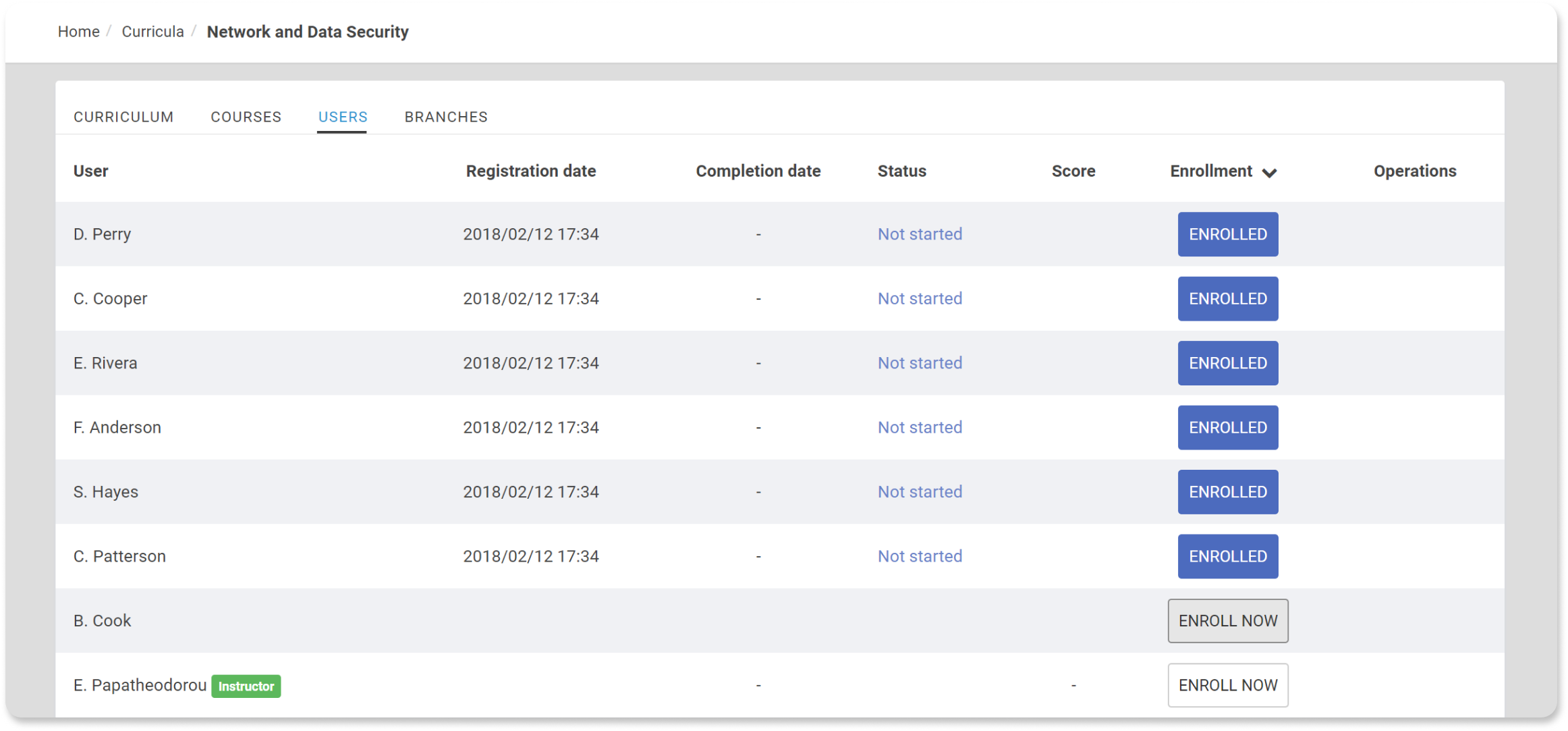Click the Enrolled button for D. Perry
1568x731 pixels.
1228,234
